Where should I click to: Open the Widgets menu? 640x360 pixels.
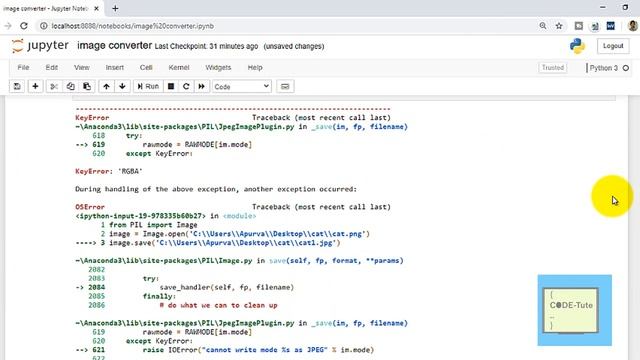[218, 68]
